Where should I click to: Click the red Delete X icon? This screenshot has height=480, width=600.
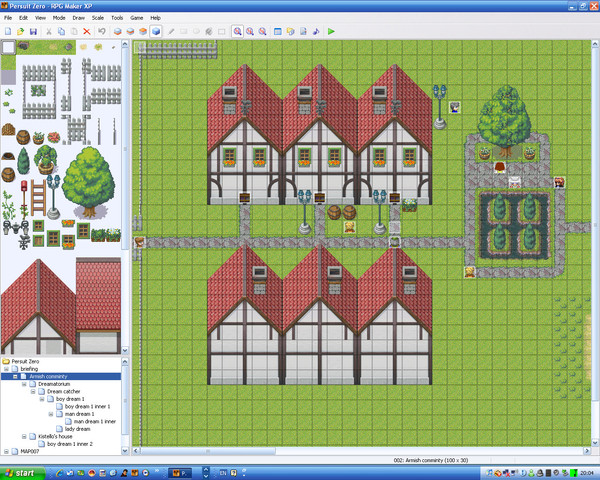click(x=87, y=31)
